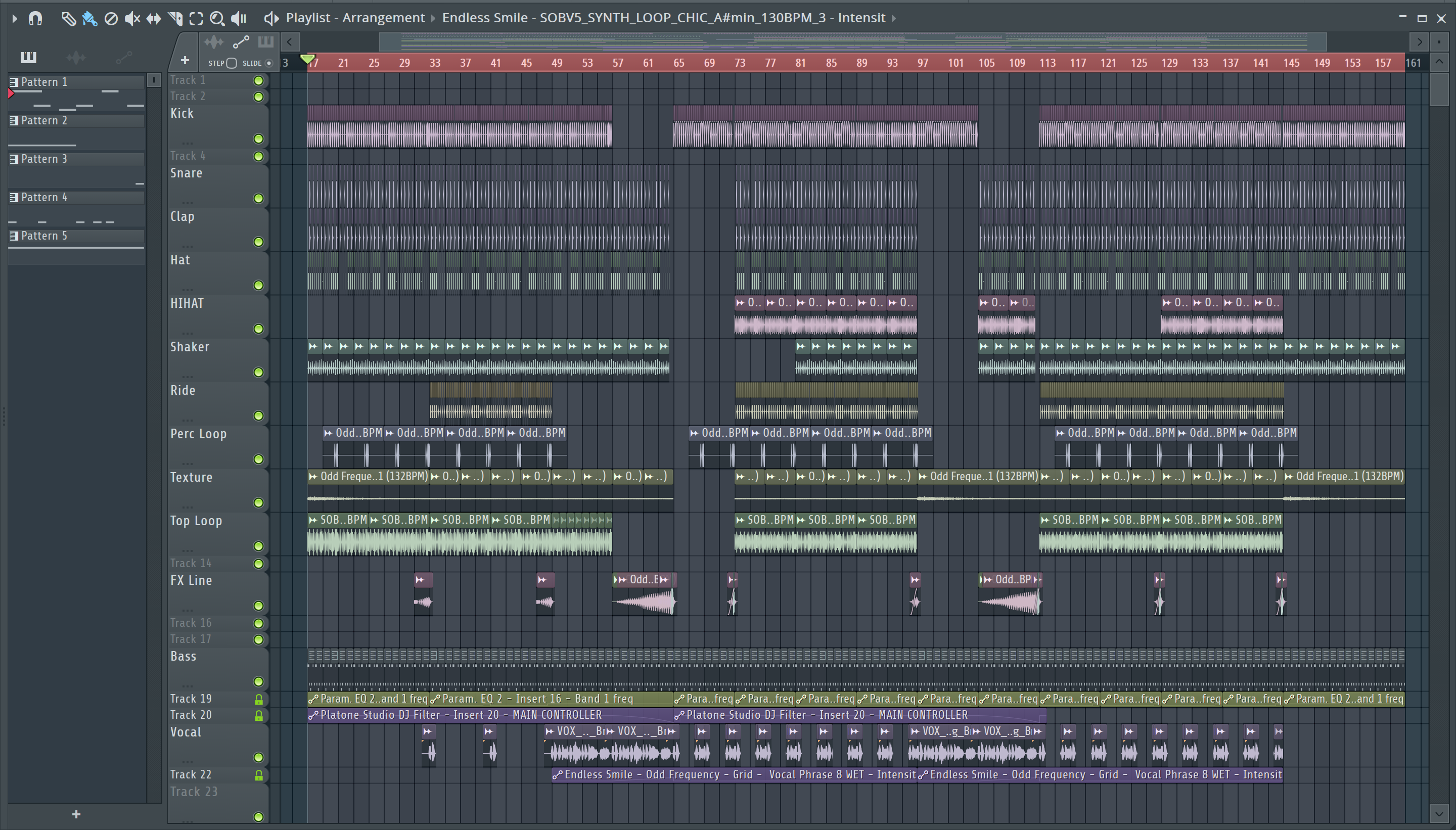Mute the Snare track
The width and height of the screenshot is (1456, 830).
point(258,198)
